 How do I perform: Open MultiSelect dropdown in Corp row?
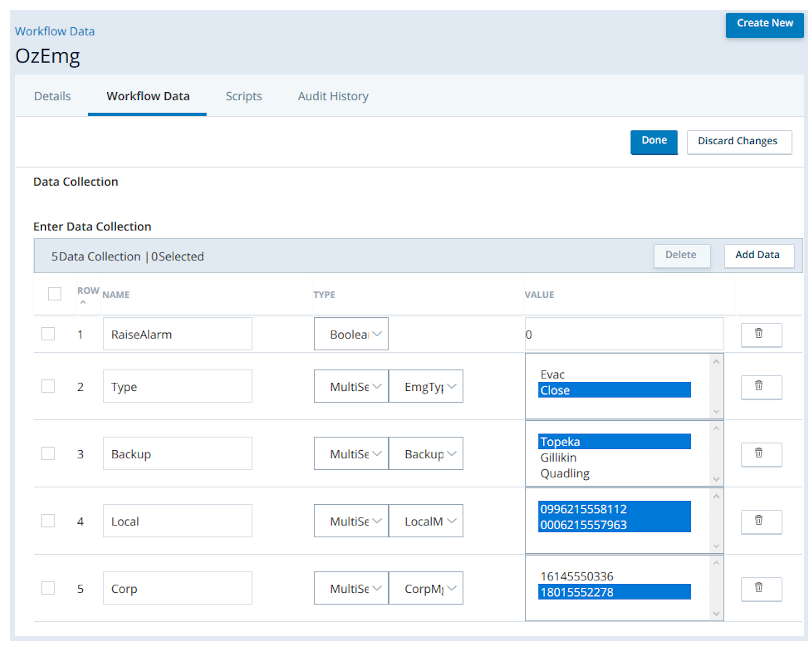coord(351,588)
